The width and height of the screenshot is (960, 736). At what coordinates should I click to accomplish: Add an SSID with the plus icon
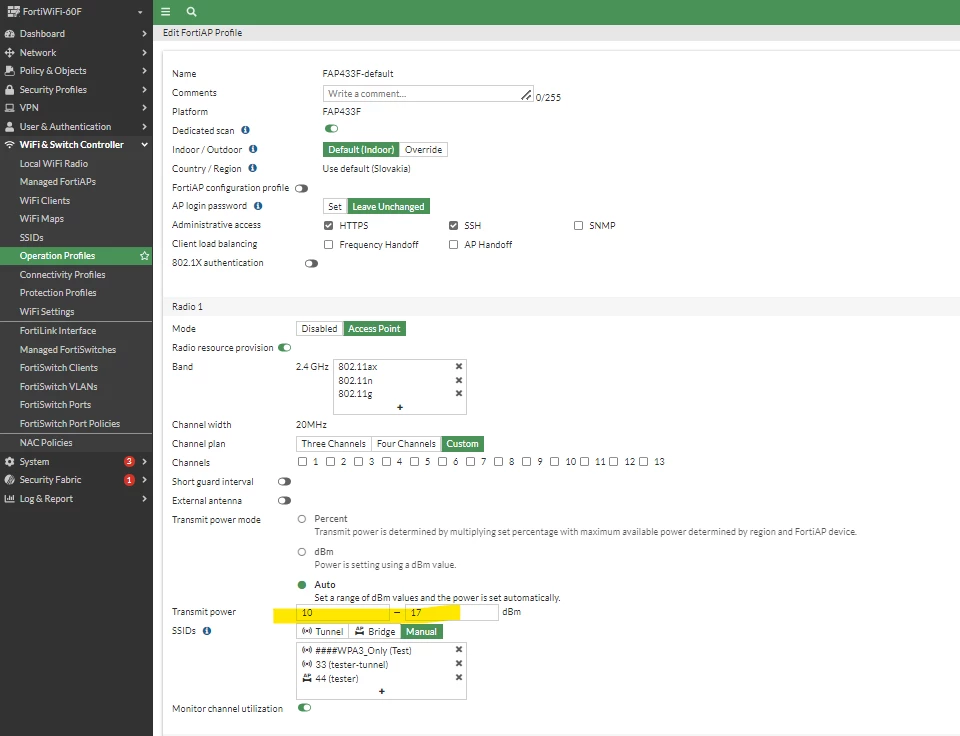coord(381,691)
